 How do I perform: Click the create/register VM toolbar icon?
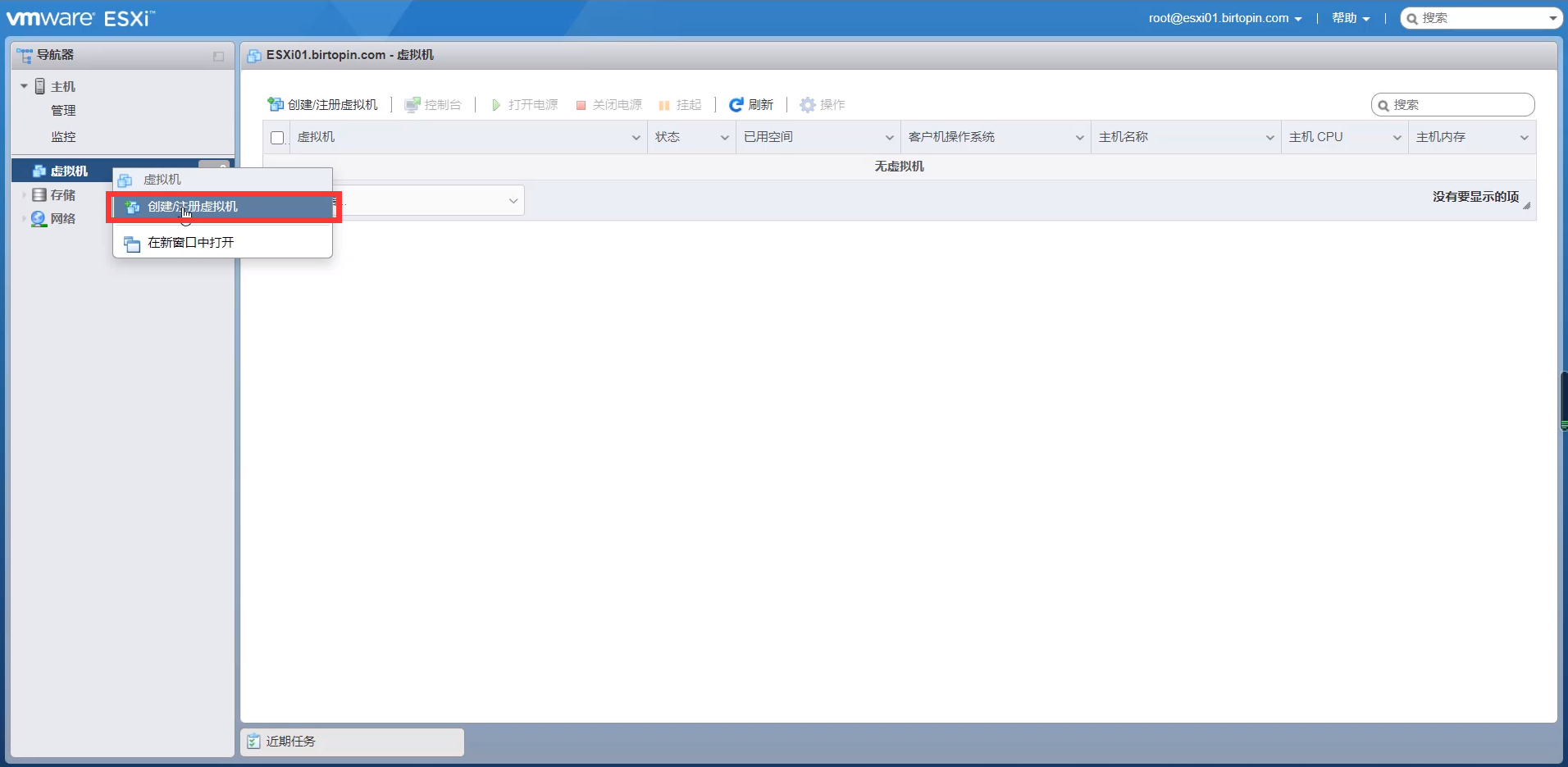click(276, 104)
